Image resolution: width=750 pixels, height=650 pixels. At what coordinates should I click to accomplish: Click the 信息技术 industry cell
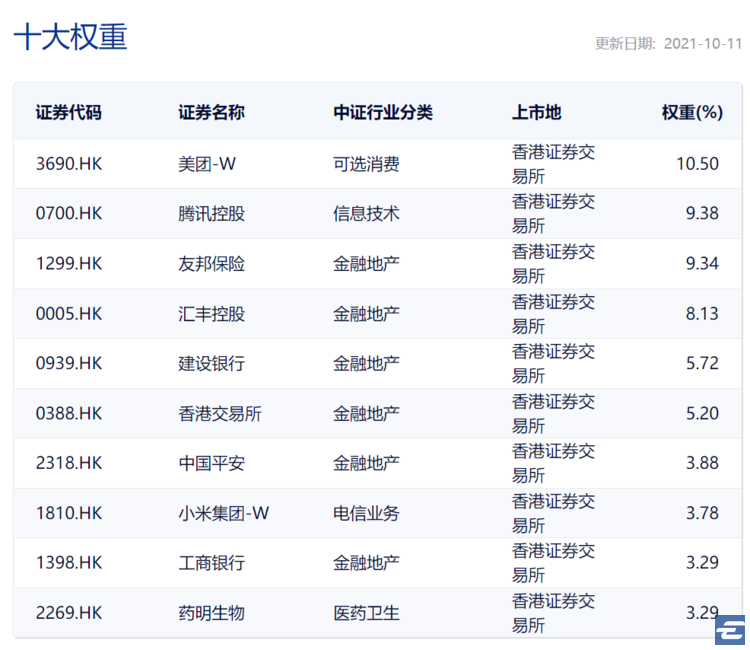(x=366, y=213)
